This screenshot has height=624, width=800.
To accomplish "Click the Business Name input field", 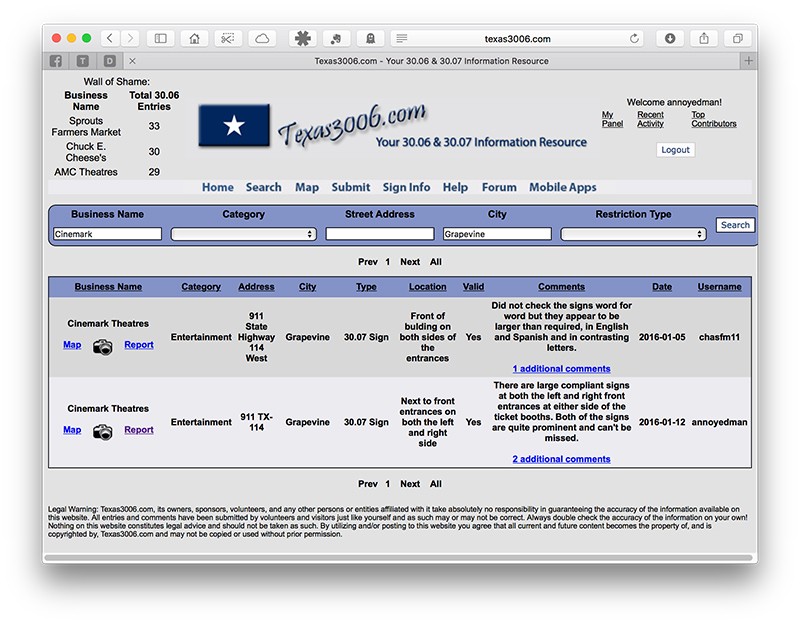I will click(107, 234).
